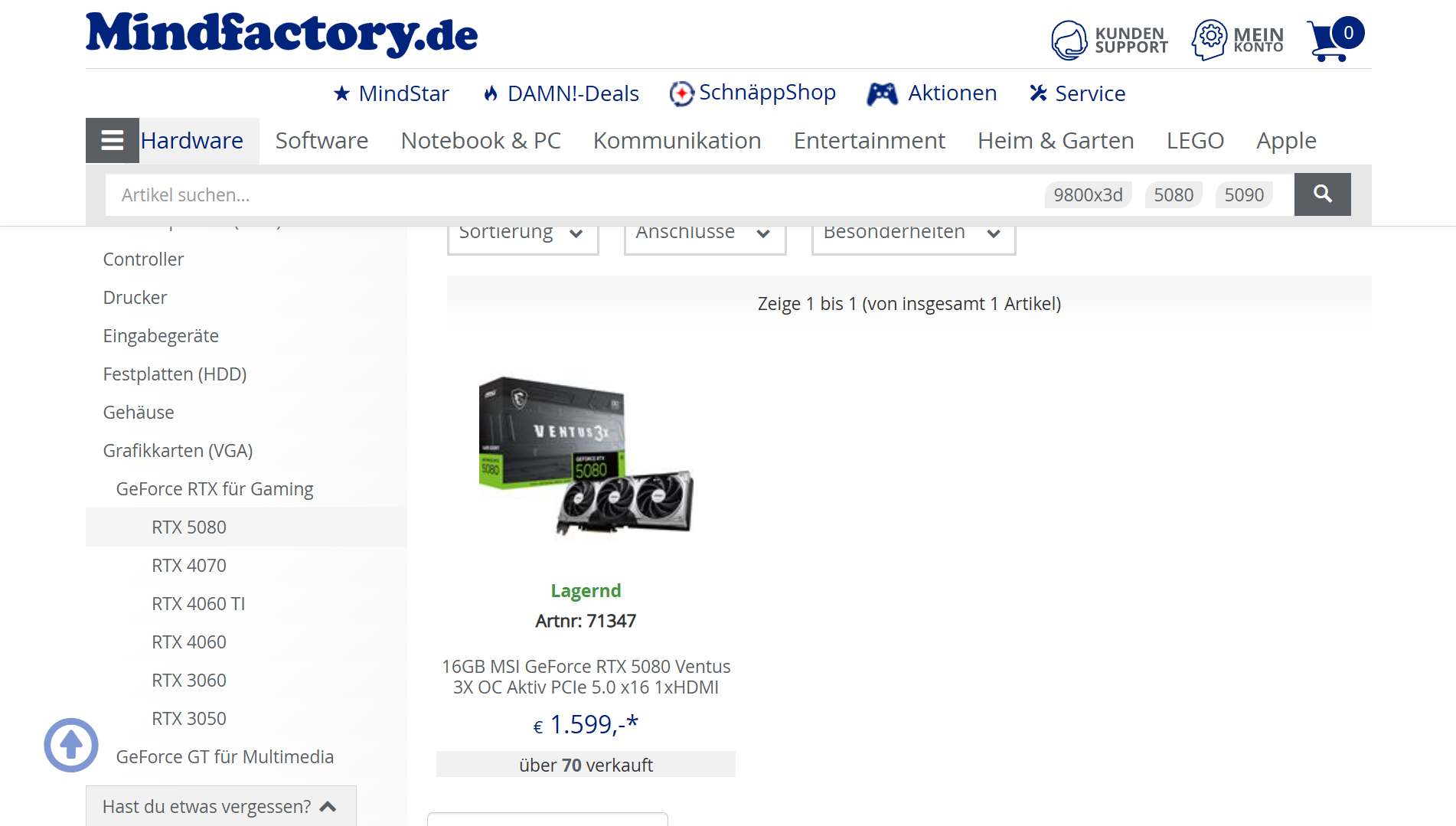Image resolution: width=1456 pixels, height=826 pixels.
Task: Click the MindStar star icon
Action: tap(341, 93)
